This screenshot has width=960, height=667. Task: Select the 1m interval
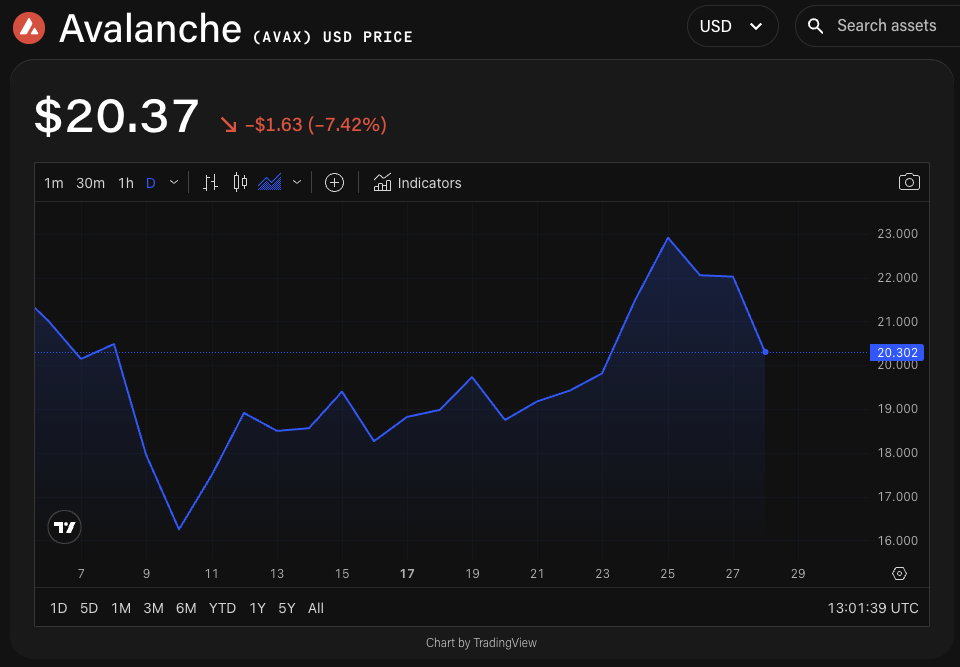point(53,183)
